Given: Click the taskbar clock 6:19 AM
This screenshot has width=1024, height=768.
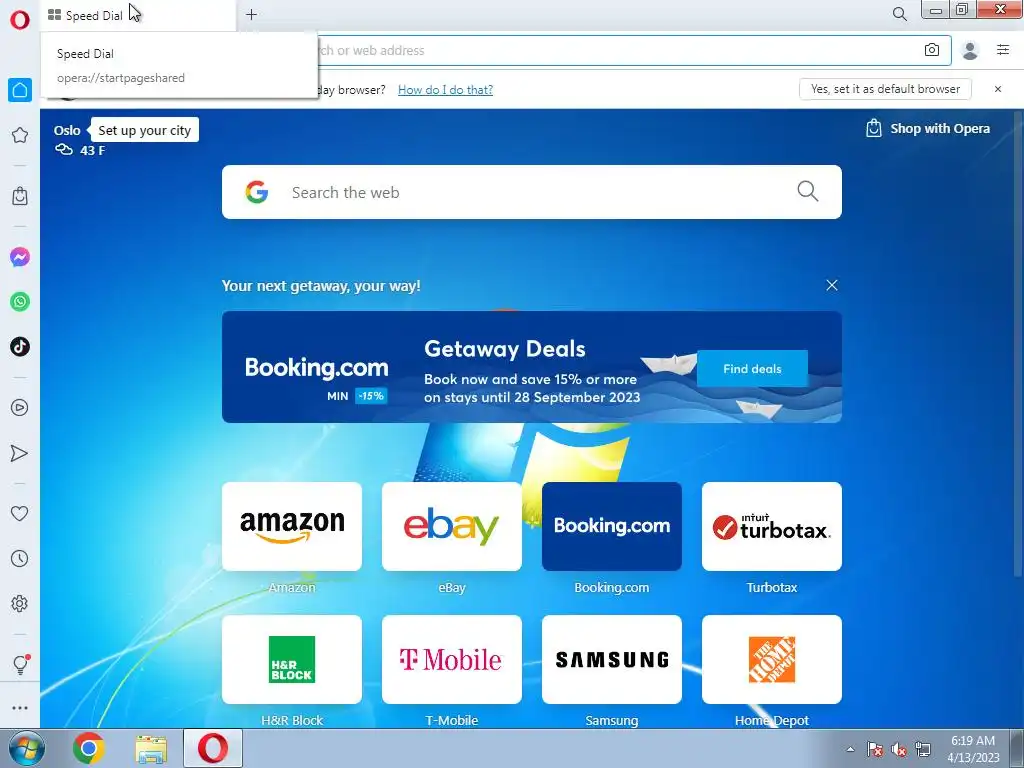Looking at the screenshot, I should [x=973, y=741].
